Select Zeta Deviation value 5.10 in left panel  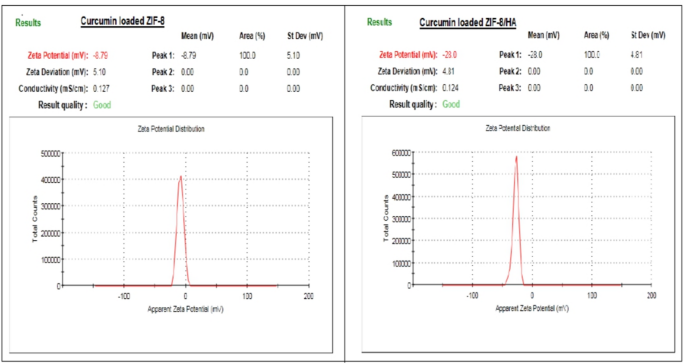(x=100, y=72)
